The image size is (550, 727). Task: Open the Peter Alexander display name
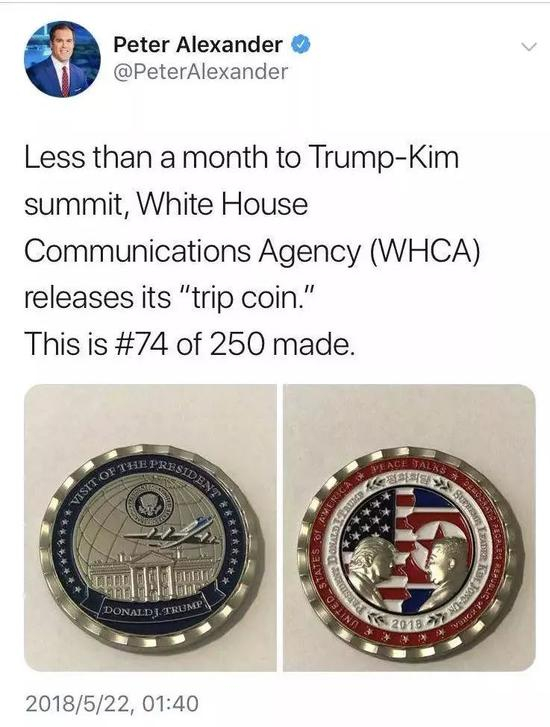click(x=198, y=45)
